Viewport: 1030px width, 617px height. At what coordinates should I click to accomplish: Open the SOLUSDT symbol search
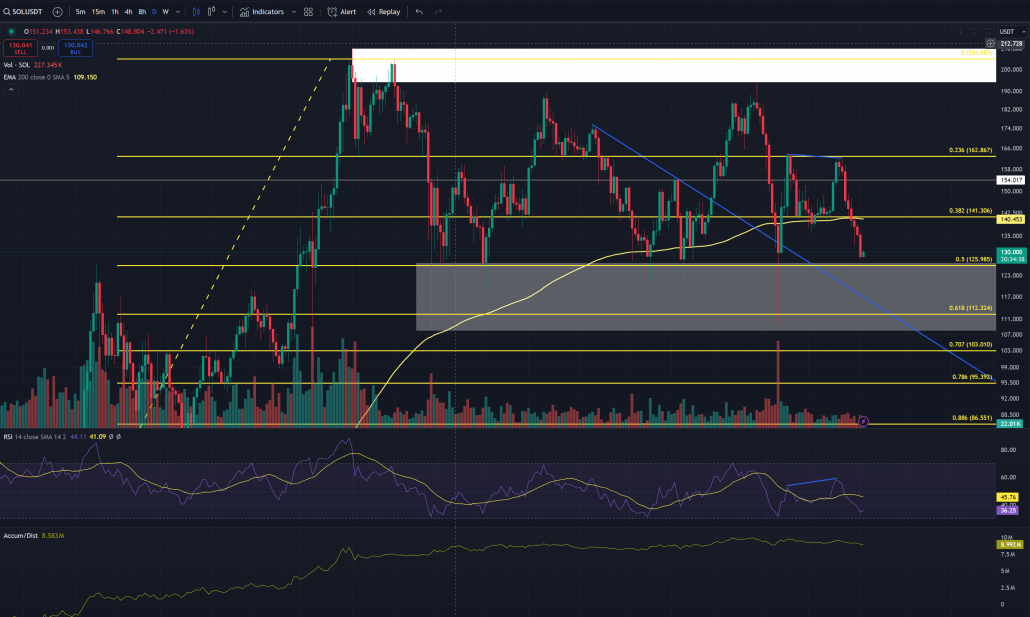24,12
